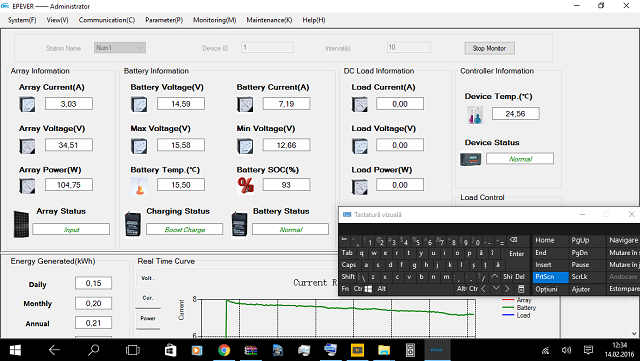This screenshot has width=640, height=361.
Task: Click the Array Voltage meter icon
Action: tap(27, 146)
